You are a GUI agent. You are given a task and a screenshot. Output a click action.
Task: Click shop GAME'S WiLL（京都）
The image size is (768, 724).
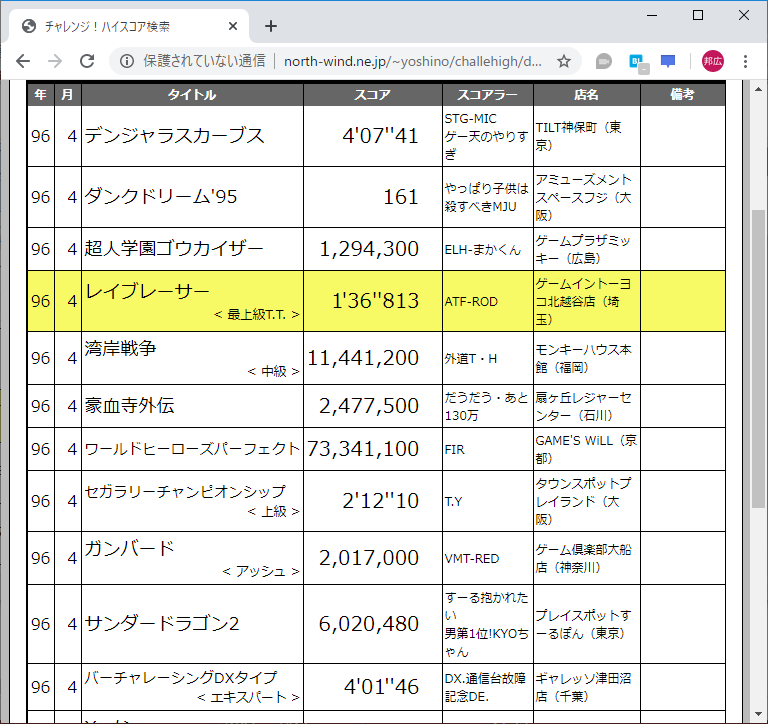(586, 449)
